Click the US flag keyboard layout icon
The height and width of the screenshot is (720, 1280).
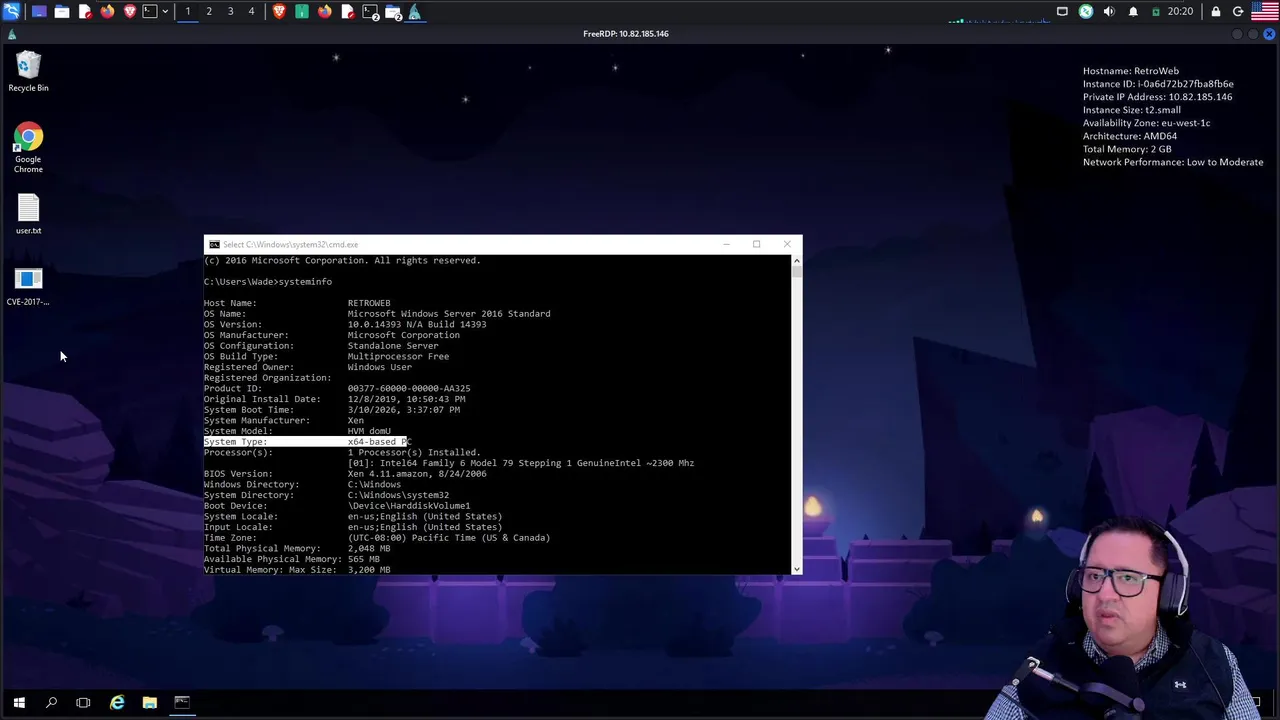tap(1265, 11)
